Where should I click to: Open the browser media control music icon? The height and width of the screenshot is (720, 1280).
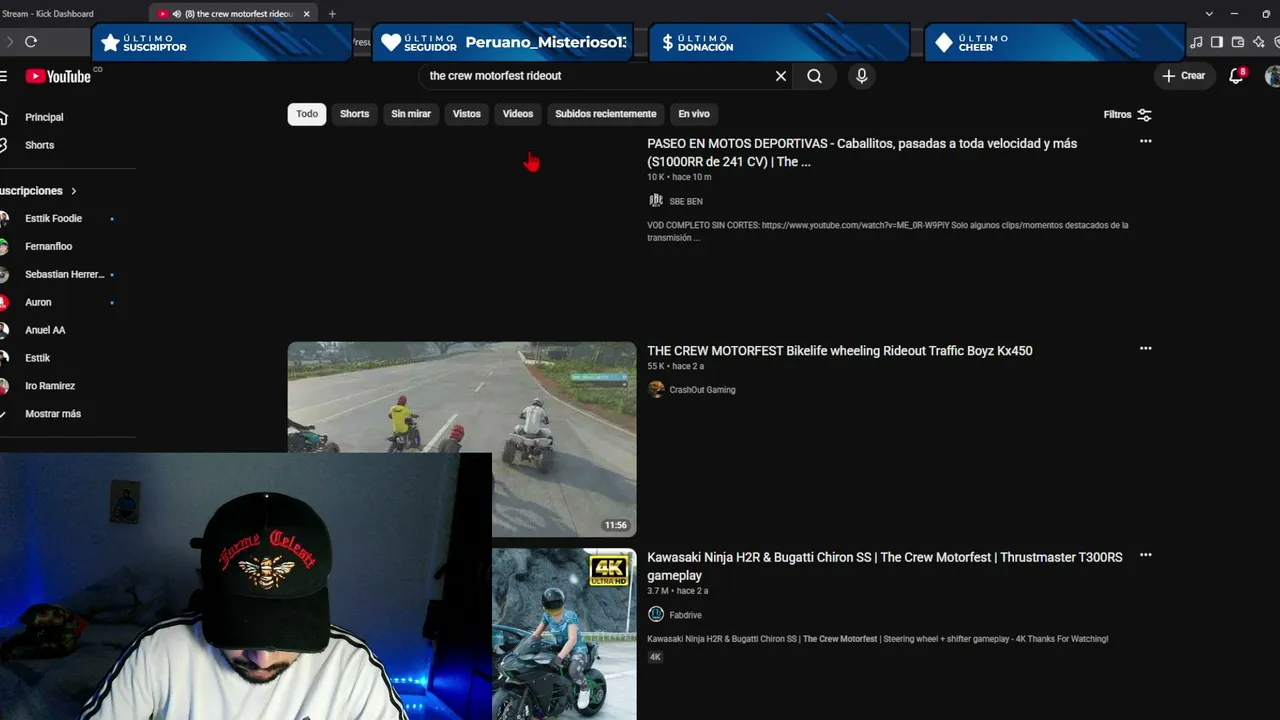pyautogui.click(x=1196, y=42)
